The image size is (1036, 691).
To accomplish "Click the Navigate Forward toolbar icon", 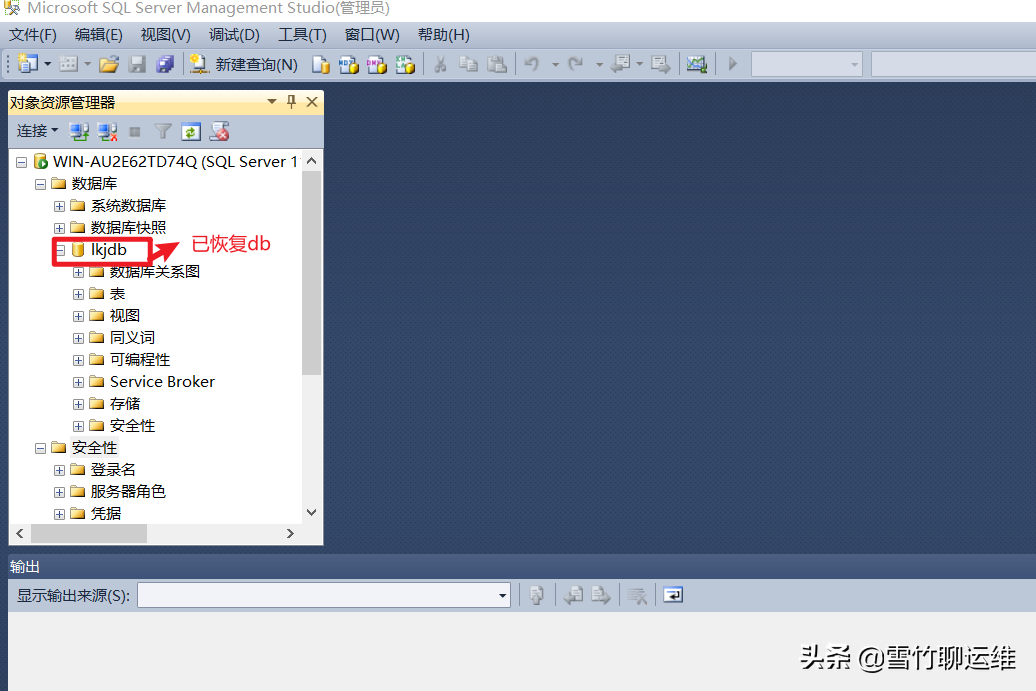I will pos(660,64).
